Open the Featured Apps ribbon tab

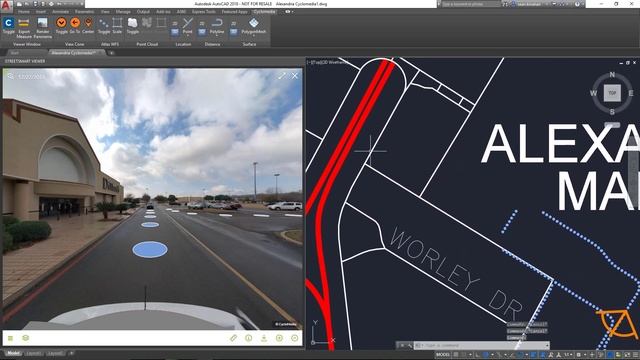[234, 12]
